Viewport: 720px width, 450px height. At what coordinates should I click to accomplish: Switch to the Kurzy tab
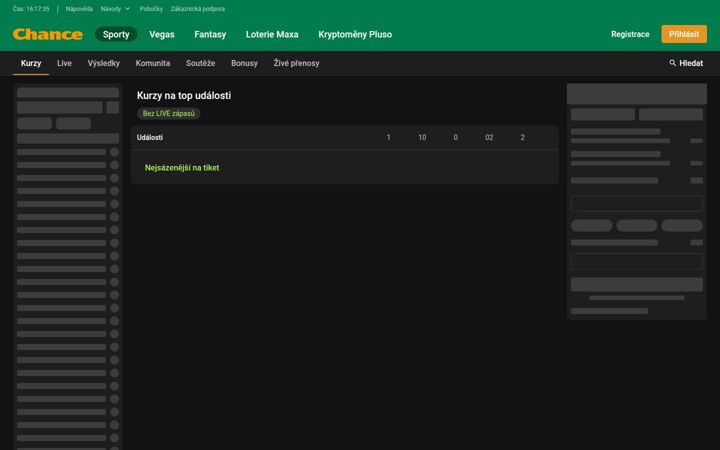coord(31,63)
